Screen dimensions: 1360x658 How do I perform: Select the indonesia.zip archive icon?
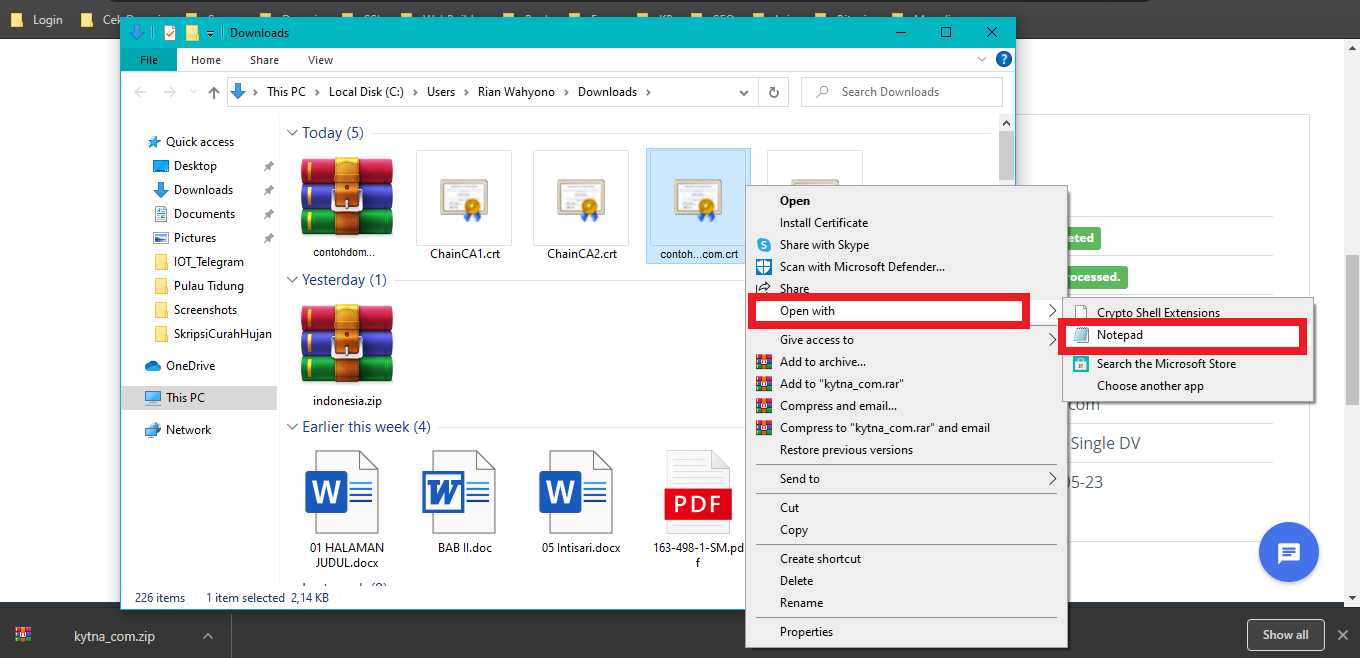point(346,345)
